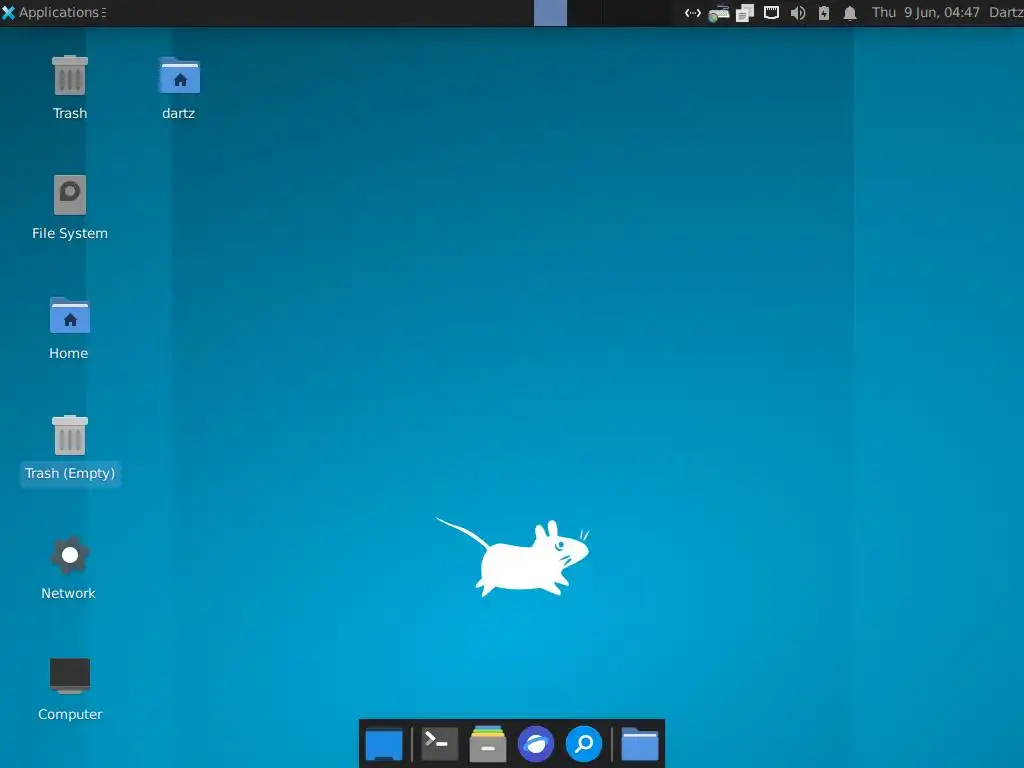Launch the web browser from the dock
Screen dimensions: 1024x768
[x=536, y=744]
